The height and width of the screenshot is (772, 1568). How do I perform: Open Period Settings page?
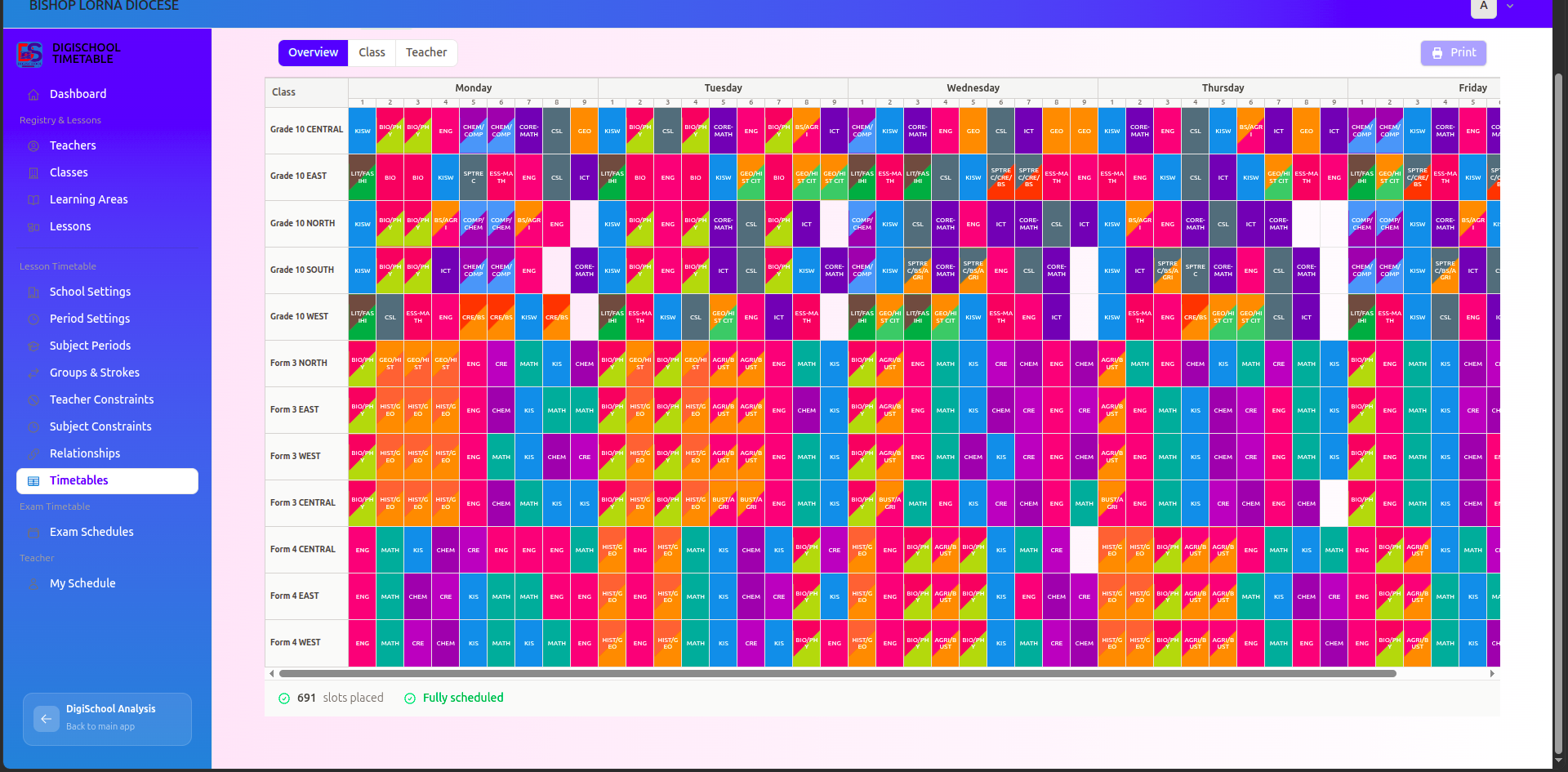[107, 319]
